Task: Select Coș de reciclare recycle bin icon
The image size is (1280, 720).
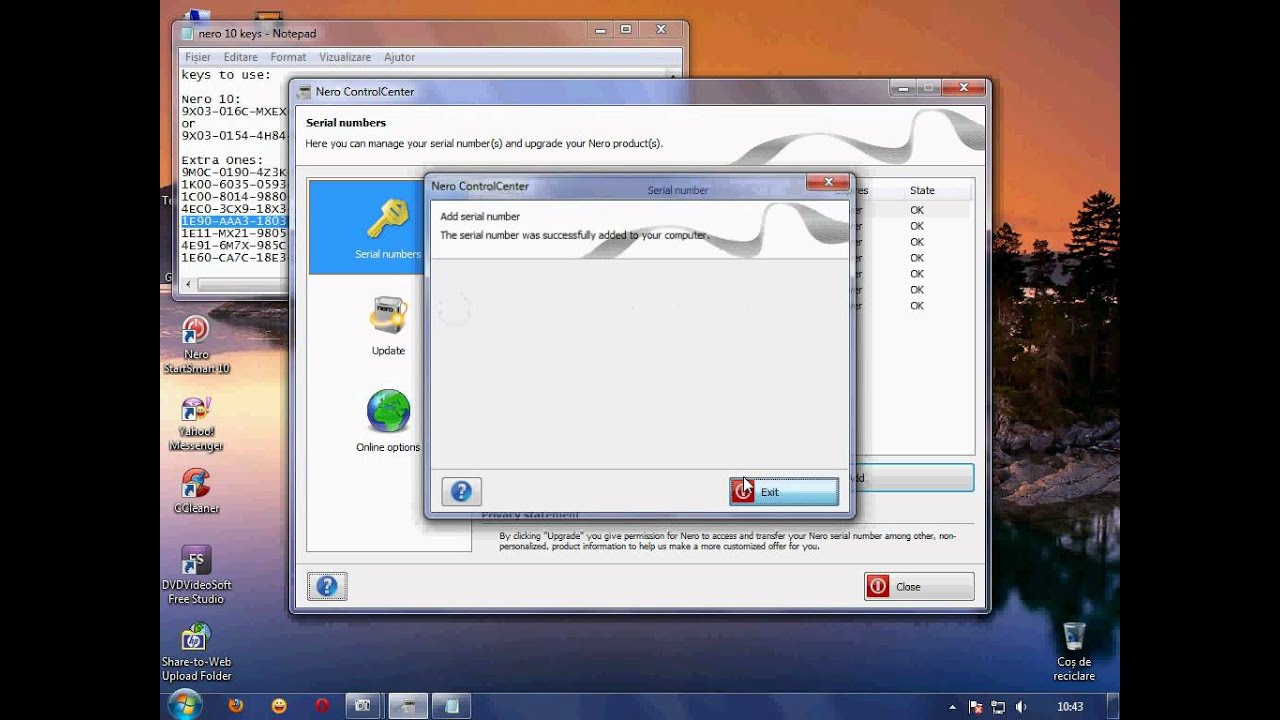Action: click(1074, 652)
